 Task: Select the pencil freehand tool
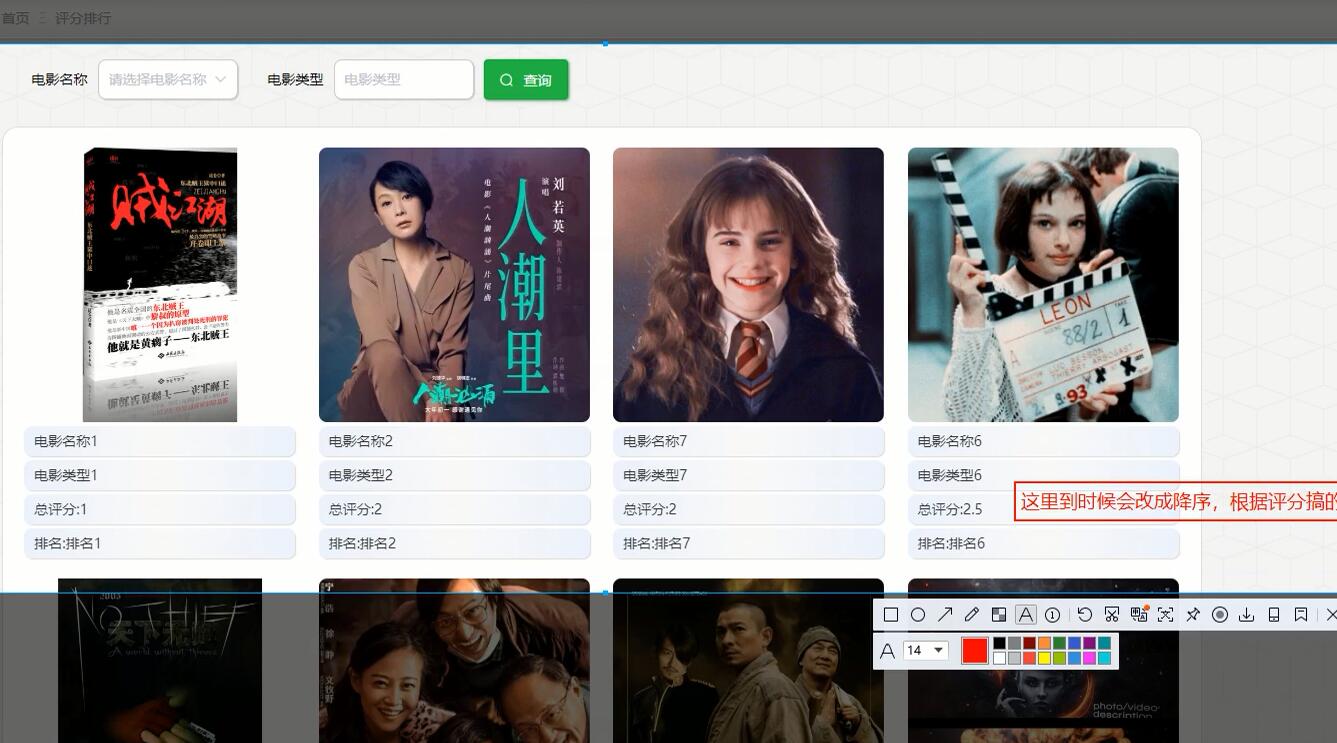(x=972, y=615)
